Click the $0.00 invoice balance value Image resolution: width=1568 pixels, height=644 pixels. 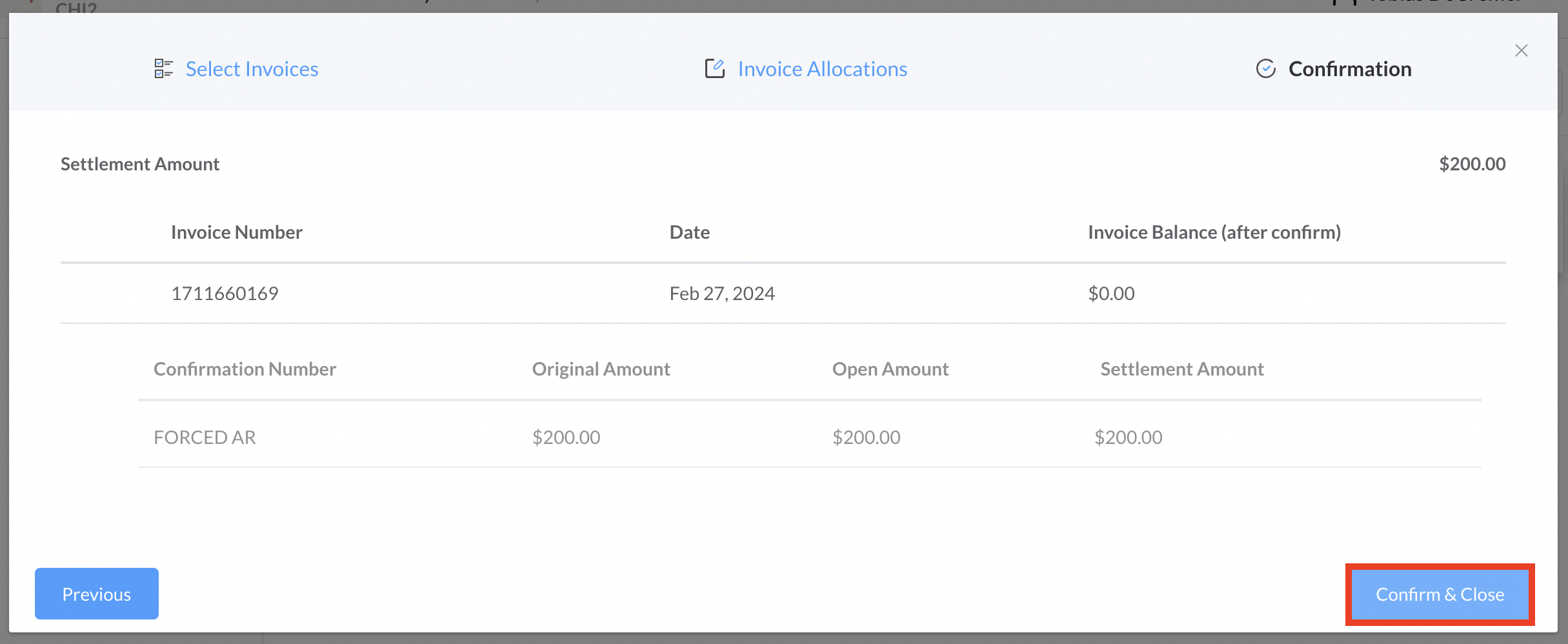(1111, 294)
